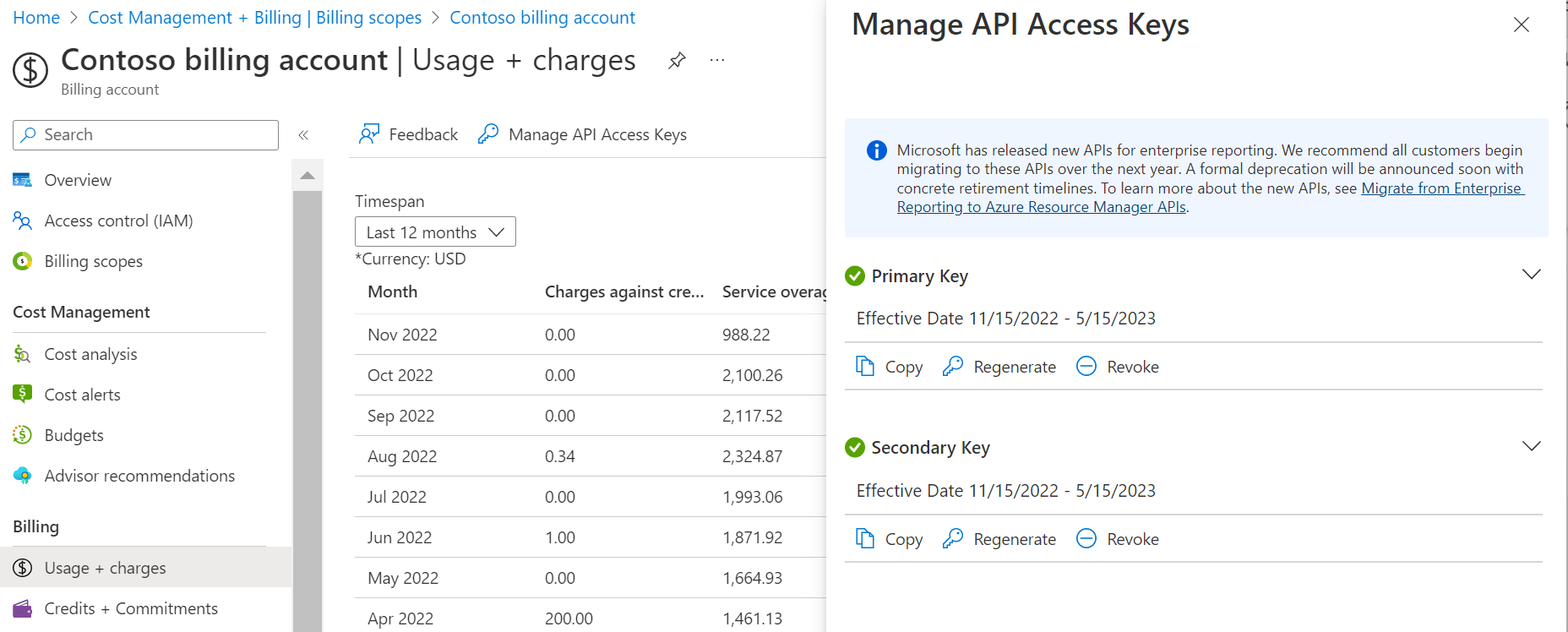
Task: Click the Month column header
Action: [392, 291]
